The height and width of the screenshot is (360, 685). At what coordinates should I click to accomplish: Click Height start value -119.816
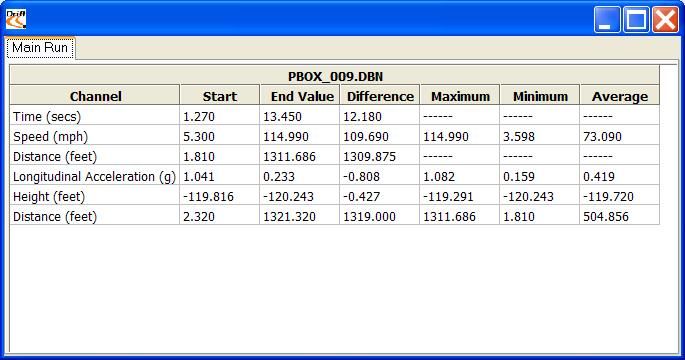pyautogui.click(x=208, y=197)
